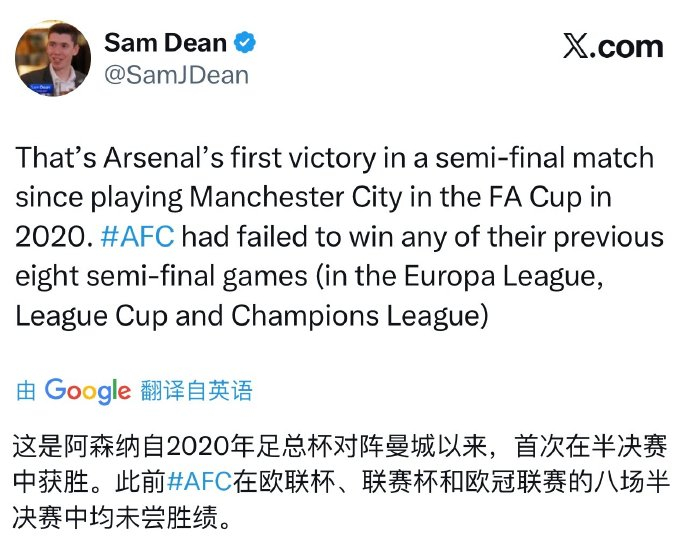
Task: Click the 翻译自英语 translation label
Action: (195, 390)
